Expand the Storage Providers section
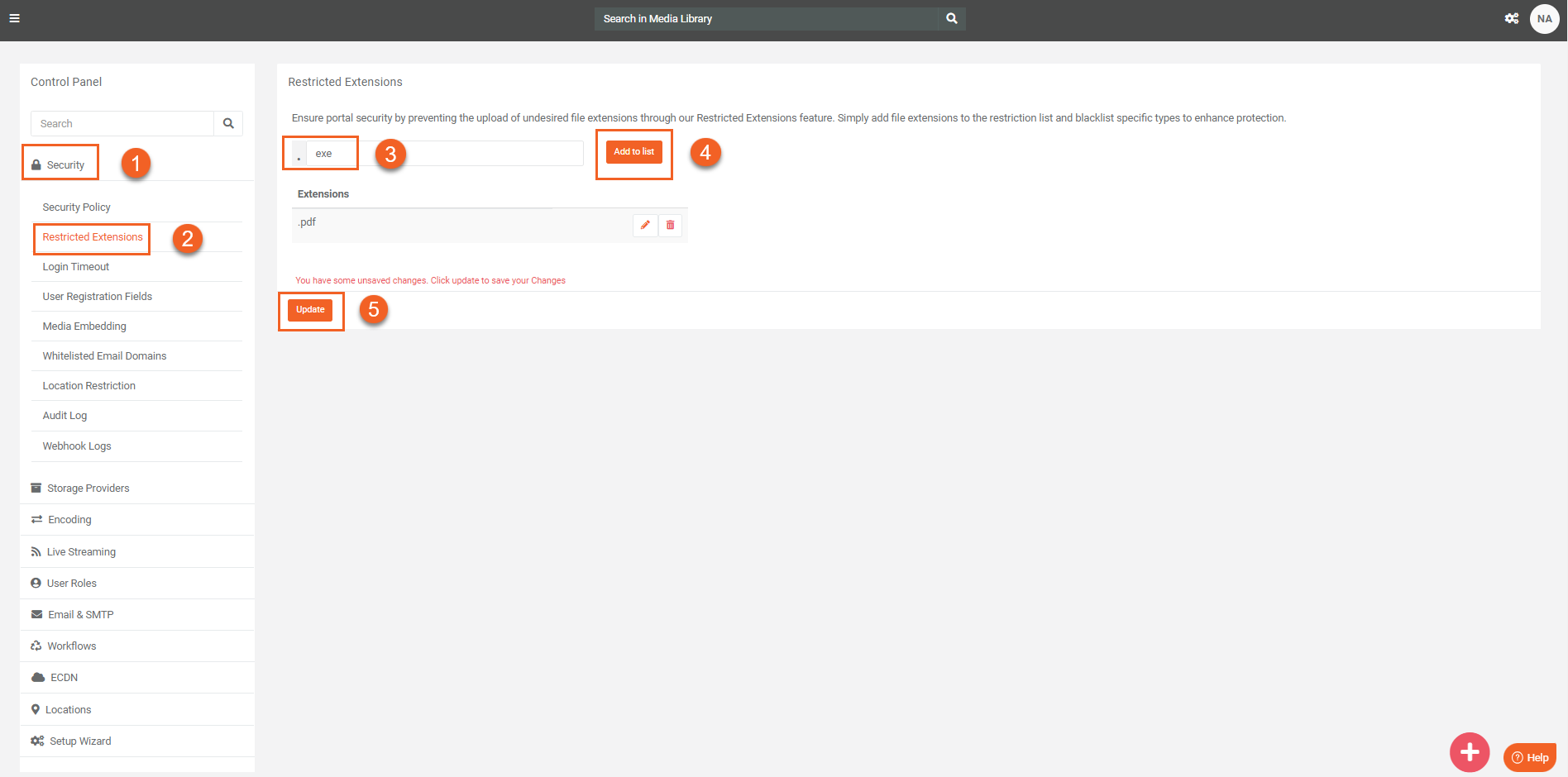 point(88,488)
